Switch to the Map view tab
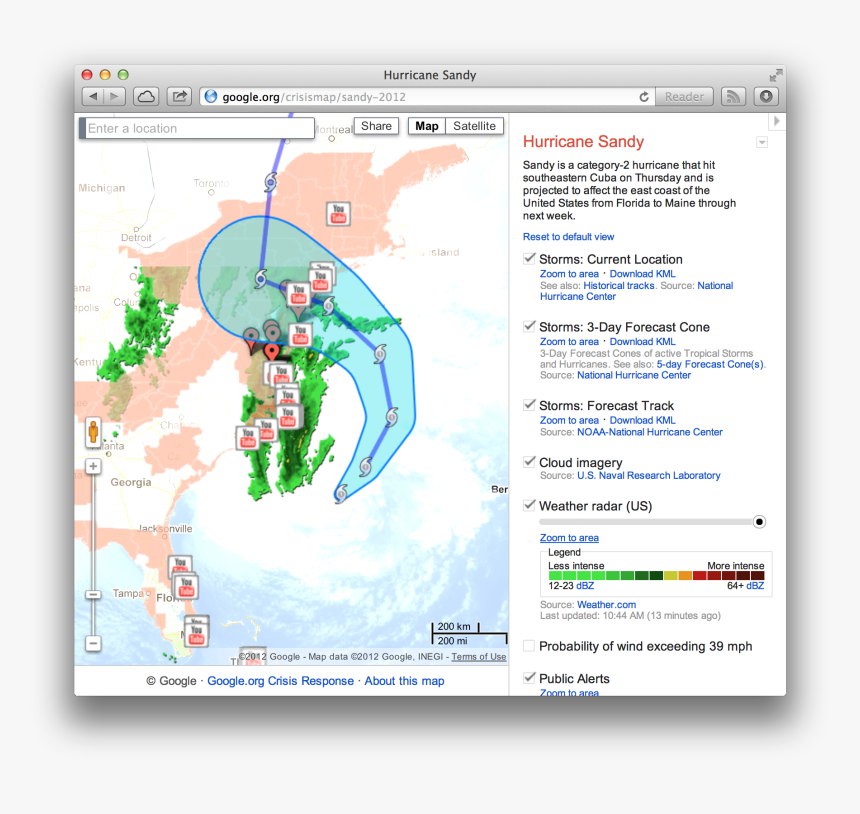The height and width of the screenshot is (814, 860). [427, 126]
